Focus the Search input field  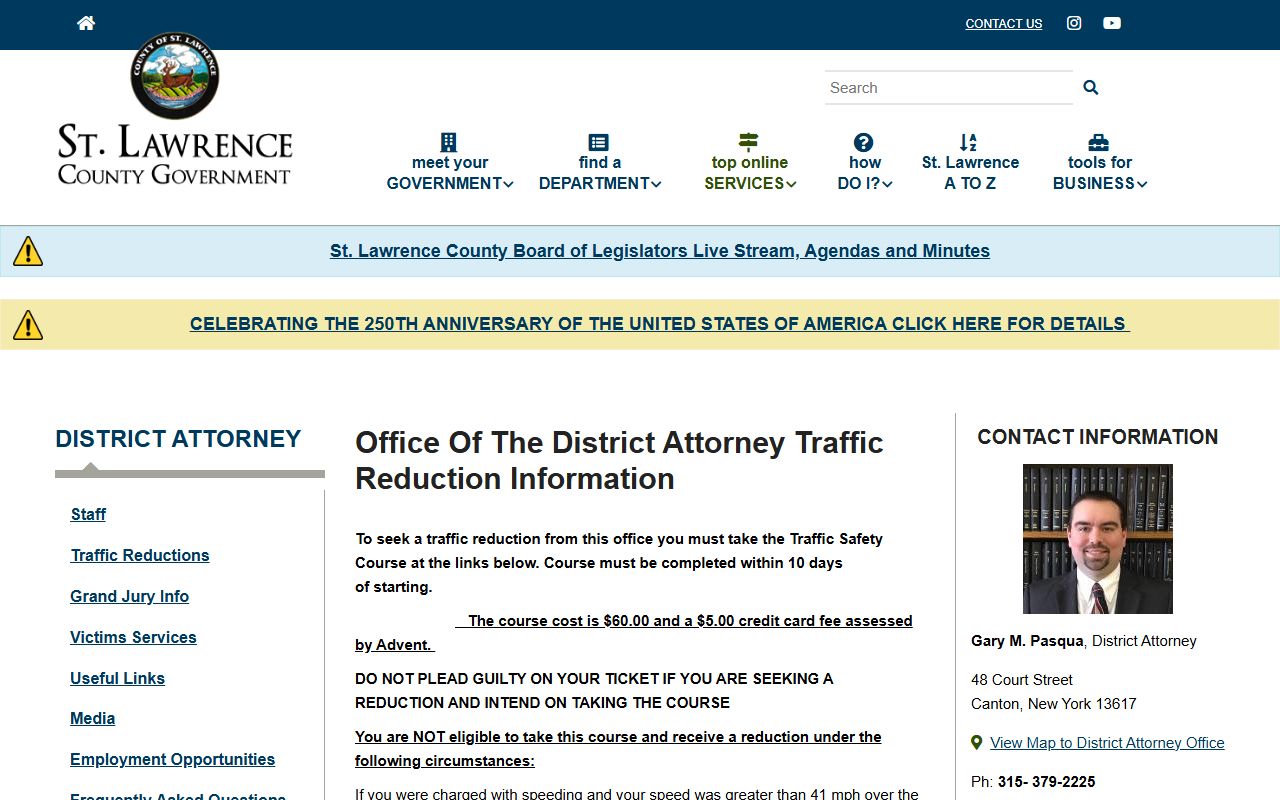pyautogui.click(x=949, y=88)
